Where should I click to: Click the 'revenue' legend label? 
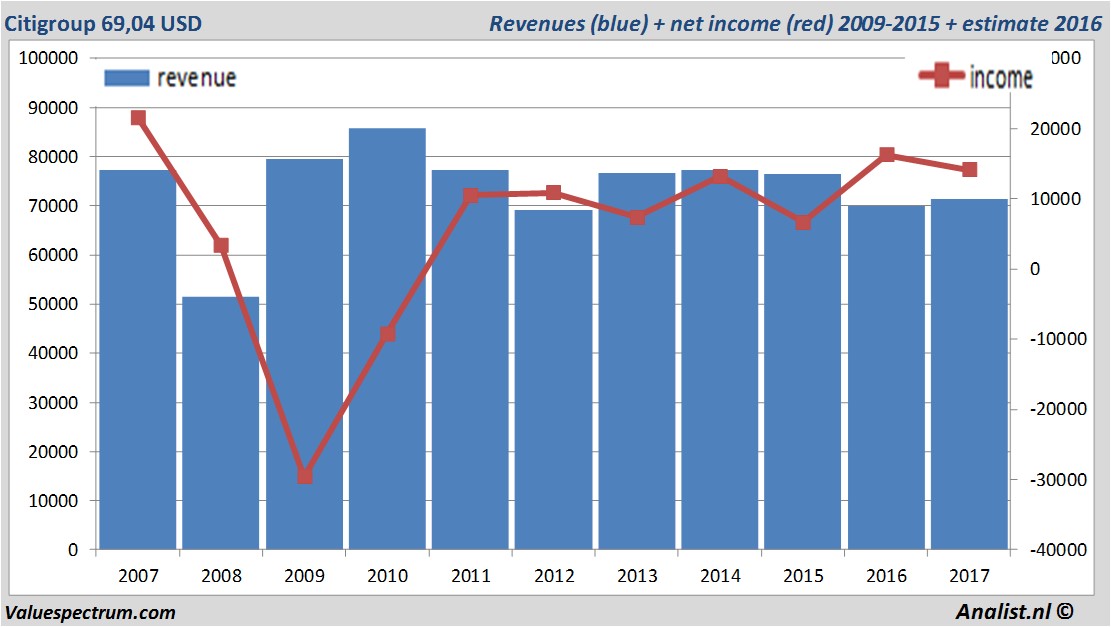click(196, 78)
